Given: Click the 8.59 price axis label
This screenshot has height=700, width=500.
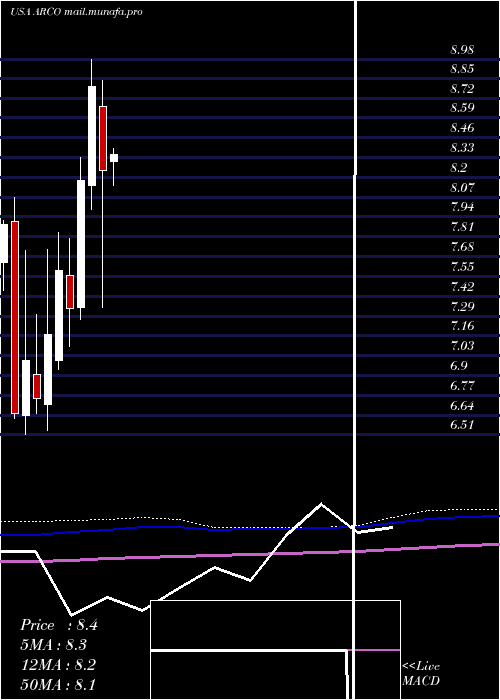Looking at the screenshot, I should (462, 108).
